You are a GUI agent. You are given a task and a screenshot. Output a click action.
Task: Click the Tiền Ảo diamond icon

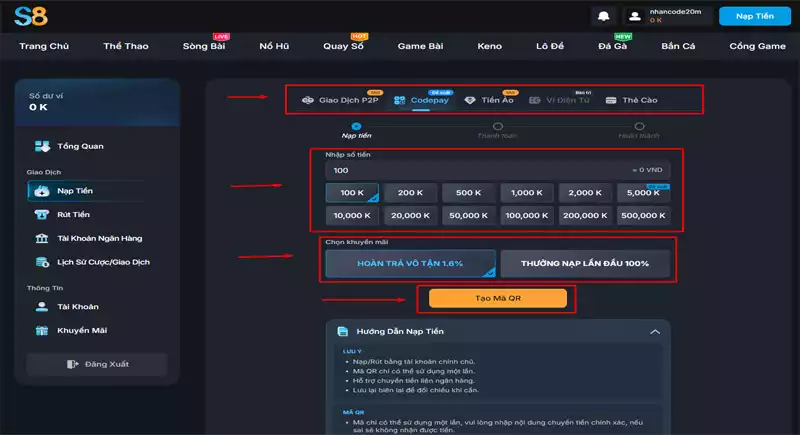pos(470,100)
